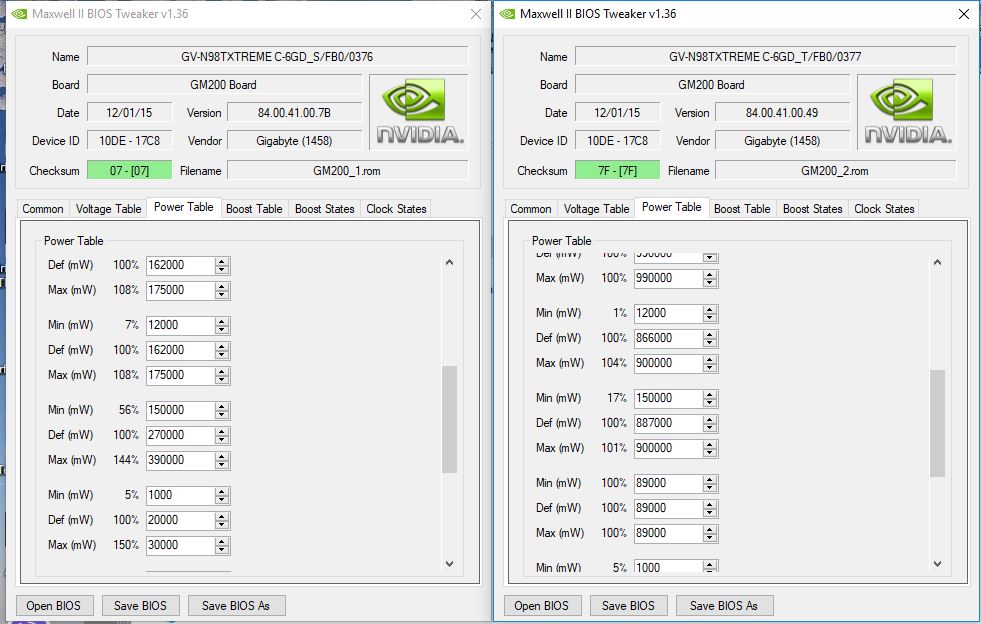Click Save BIOS button in right window
The width and height of the screenshot is (981, 624).
click(629, 606)
